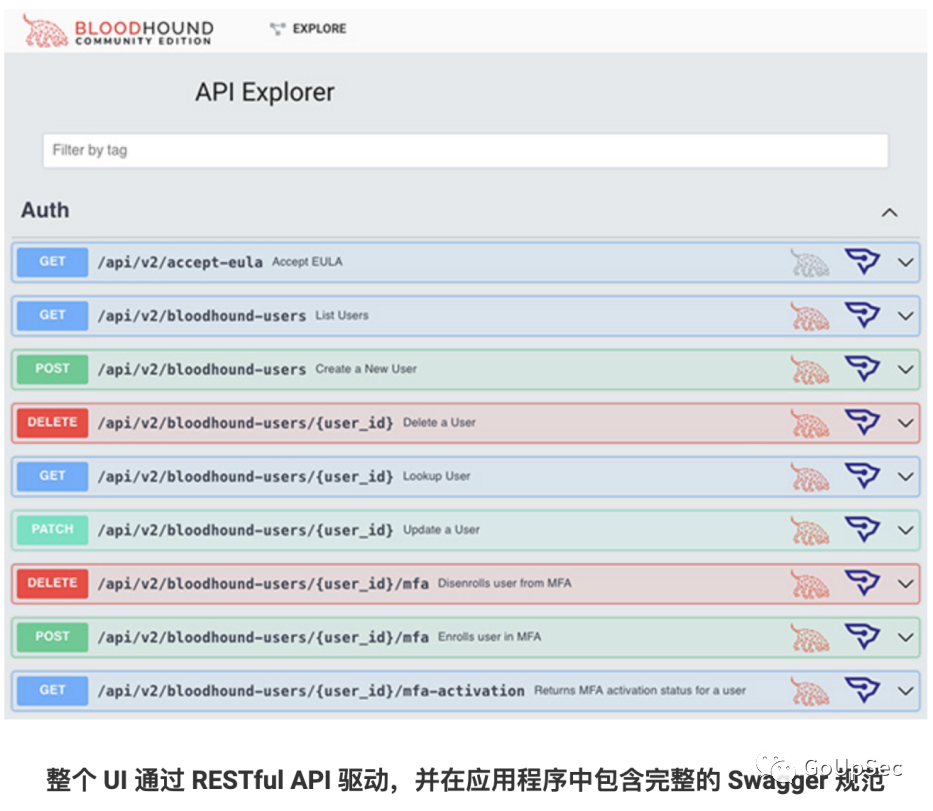Expand the Accept EULA endpoint chevron
Screen dimensions: 933x811
[x=906, y=262]
